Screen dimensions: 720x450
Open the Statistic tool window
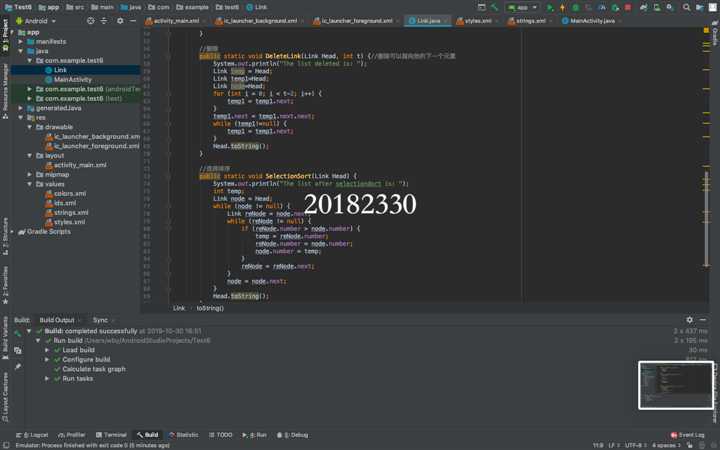(184, 435)
